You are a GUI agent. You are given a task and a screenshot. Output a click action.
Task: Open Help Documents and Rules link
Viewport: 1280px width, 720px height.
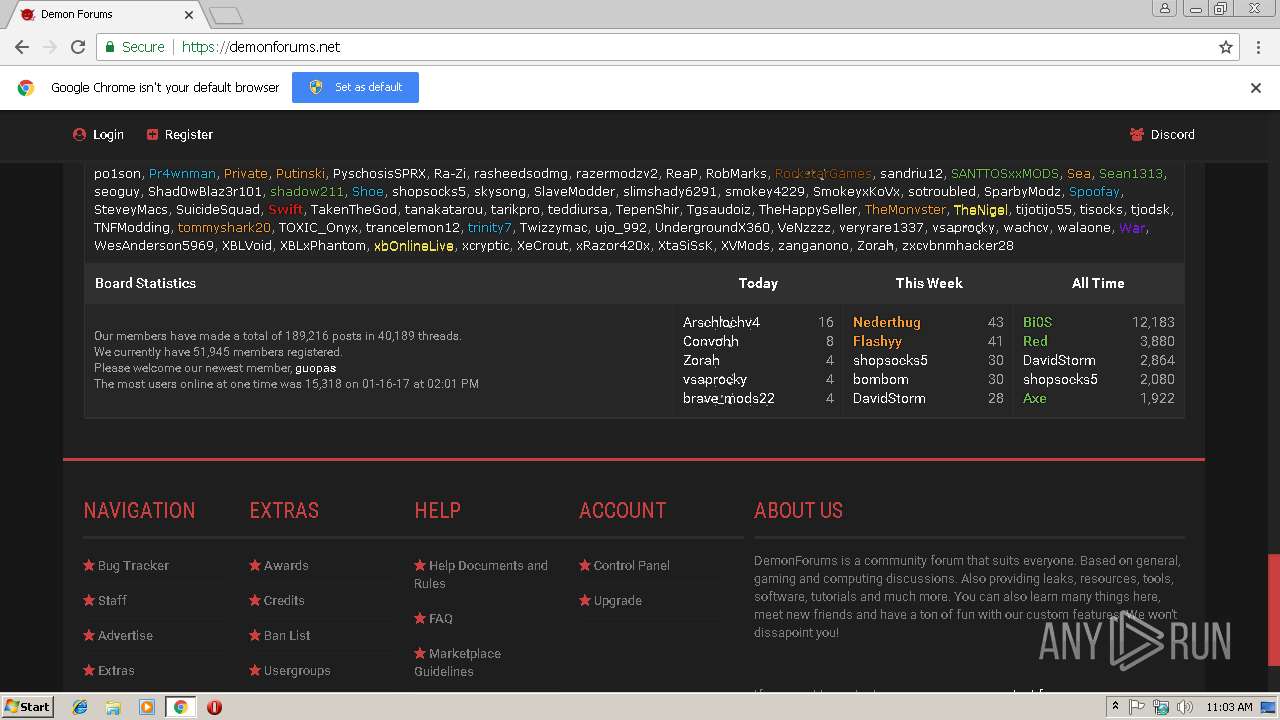pos(481,575)
